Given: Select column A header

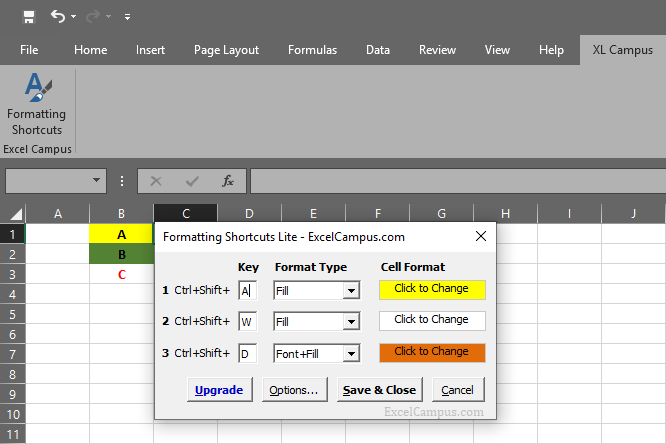Looking at the screenshot, I should coord(58,214).
